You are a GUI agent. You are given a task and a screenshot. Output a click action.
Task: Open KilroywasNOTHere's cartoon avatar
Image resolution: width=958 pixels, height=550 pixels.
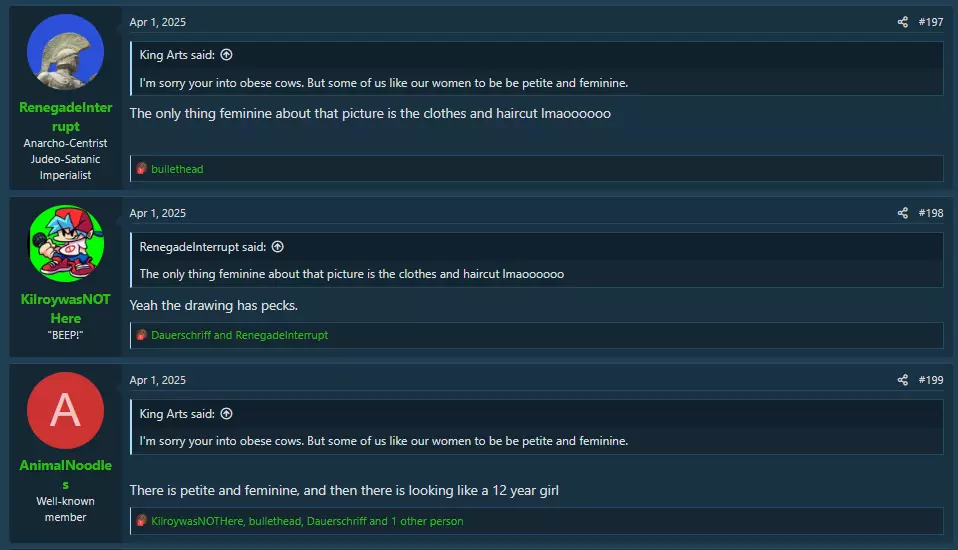point(65,243)
